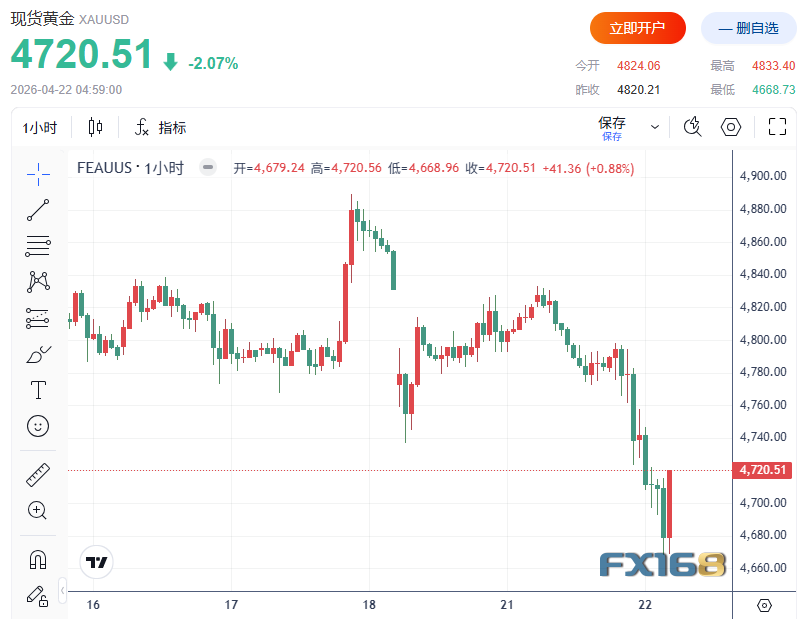Click the 删自选 button
The width and height of the screenshot is (808, 619).
(x=748, y=28)
